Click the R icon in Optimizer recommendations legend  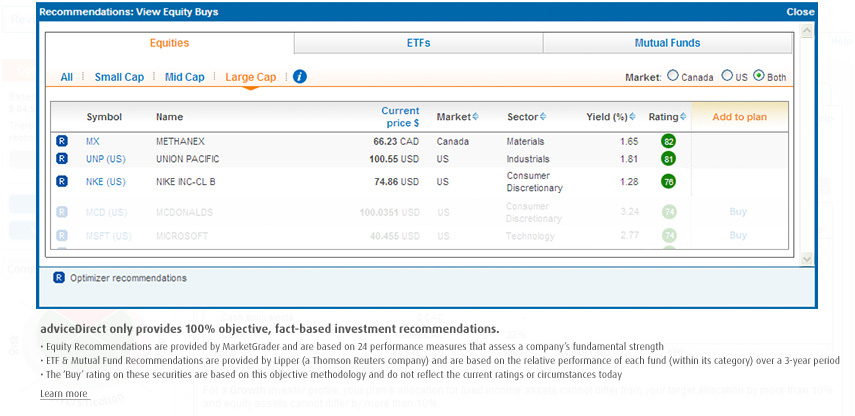point(59,278)
